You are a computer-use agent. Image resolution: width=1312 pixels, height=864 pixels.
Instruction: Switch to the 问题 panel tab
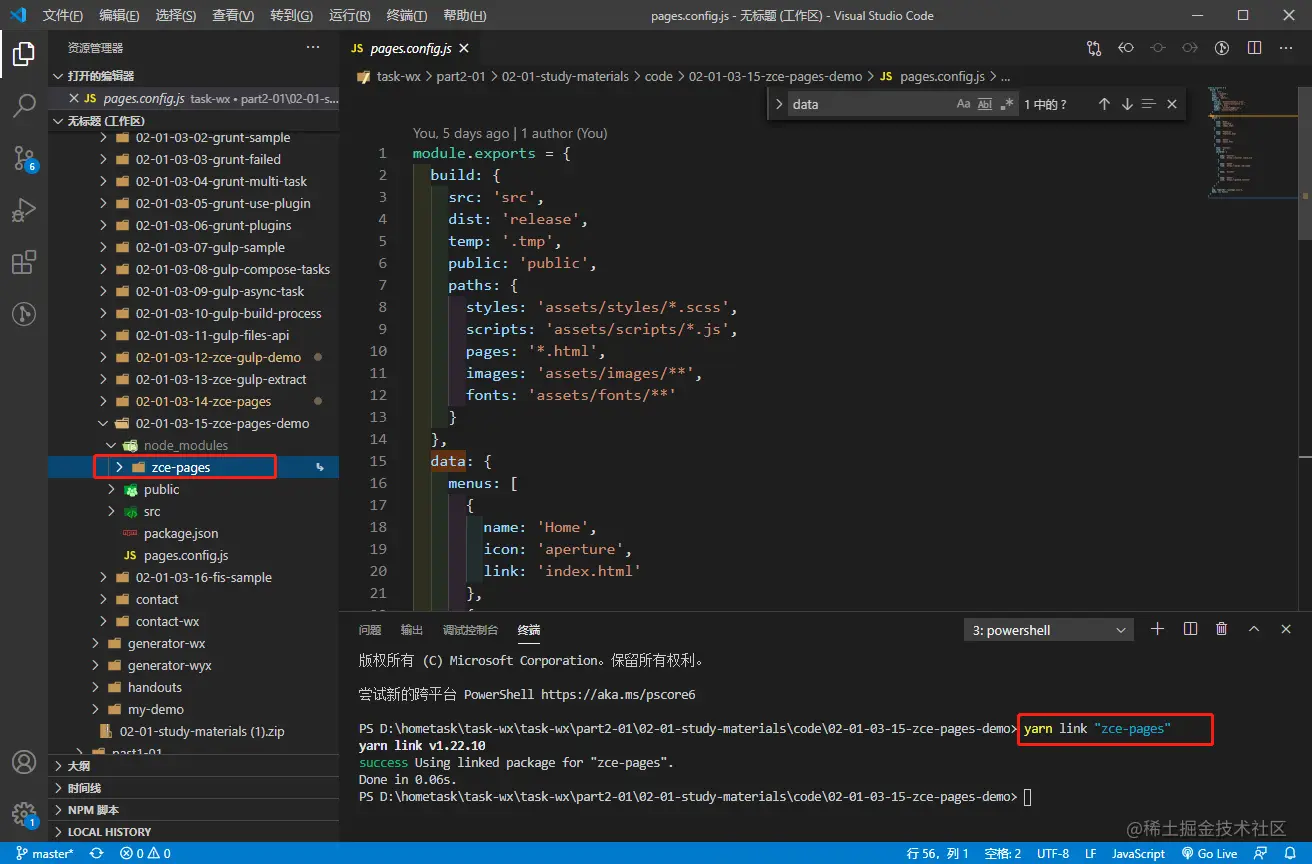370,630
